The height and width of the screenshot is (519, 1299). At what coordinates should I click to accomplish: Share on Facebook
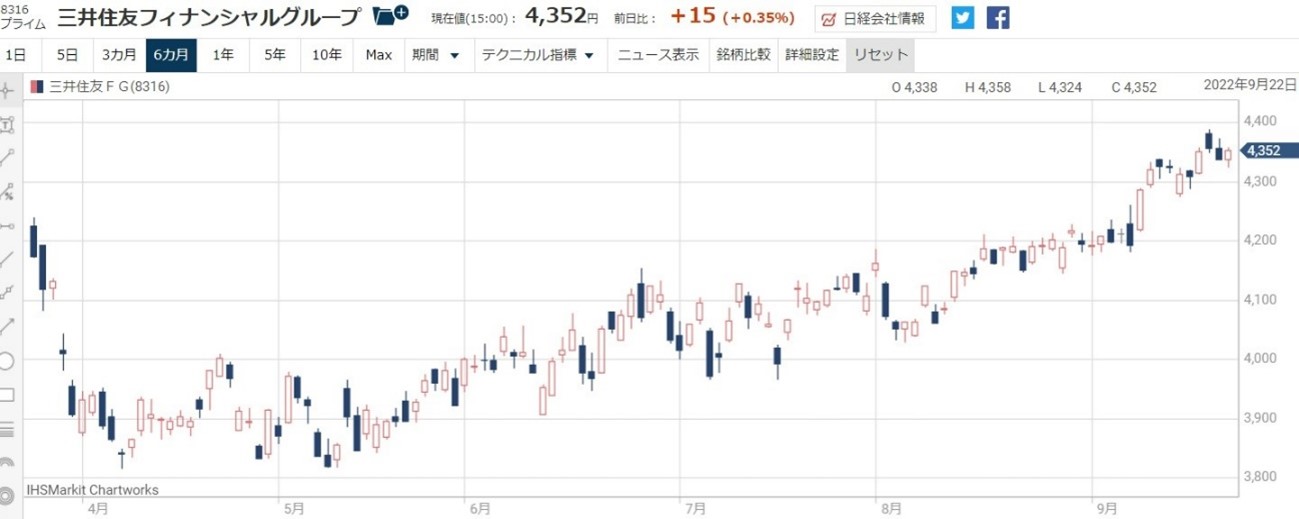[997, 18]
